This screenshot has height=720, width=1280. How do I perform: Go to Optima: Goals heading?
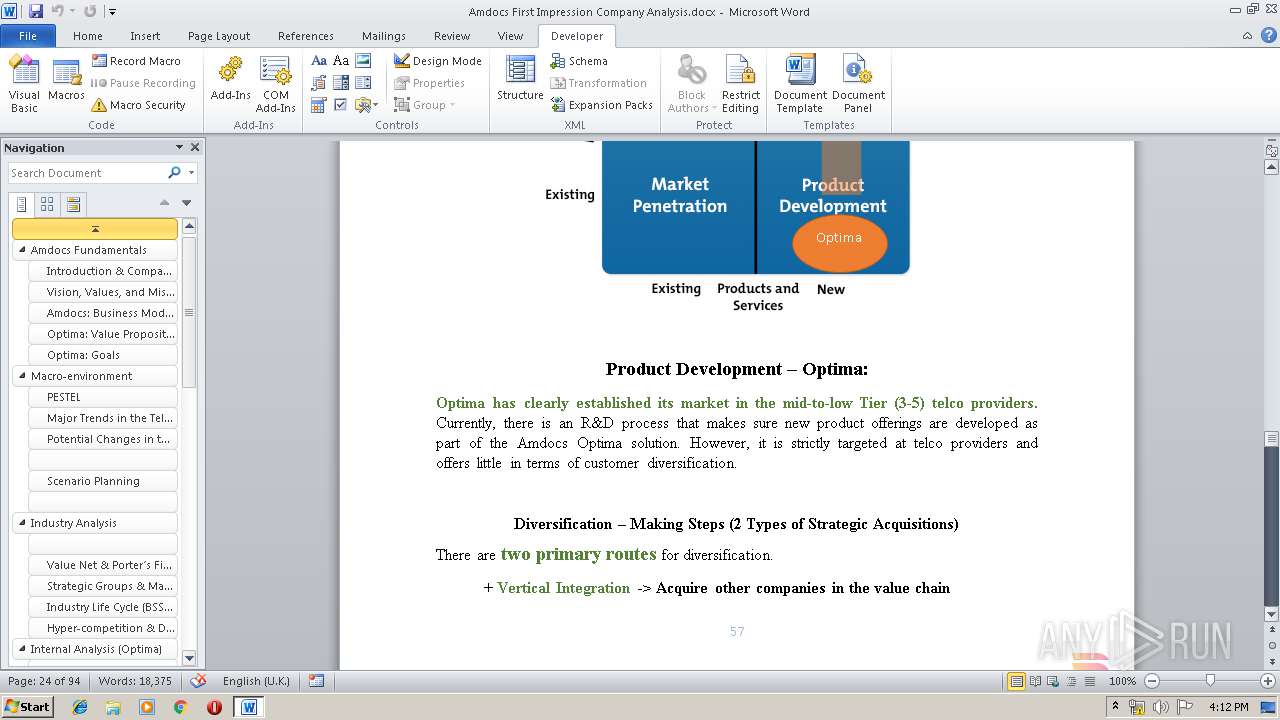coord(103,355)
